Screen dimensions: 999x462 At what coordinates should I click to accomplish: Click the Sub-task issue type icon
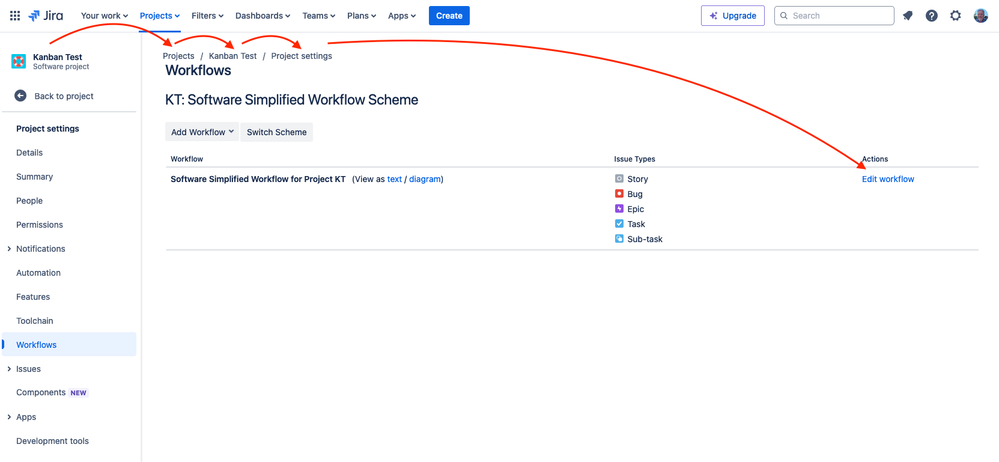click(619, 239)
